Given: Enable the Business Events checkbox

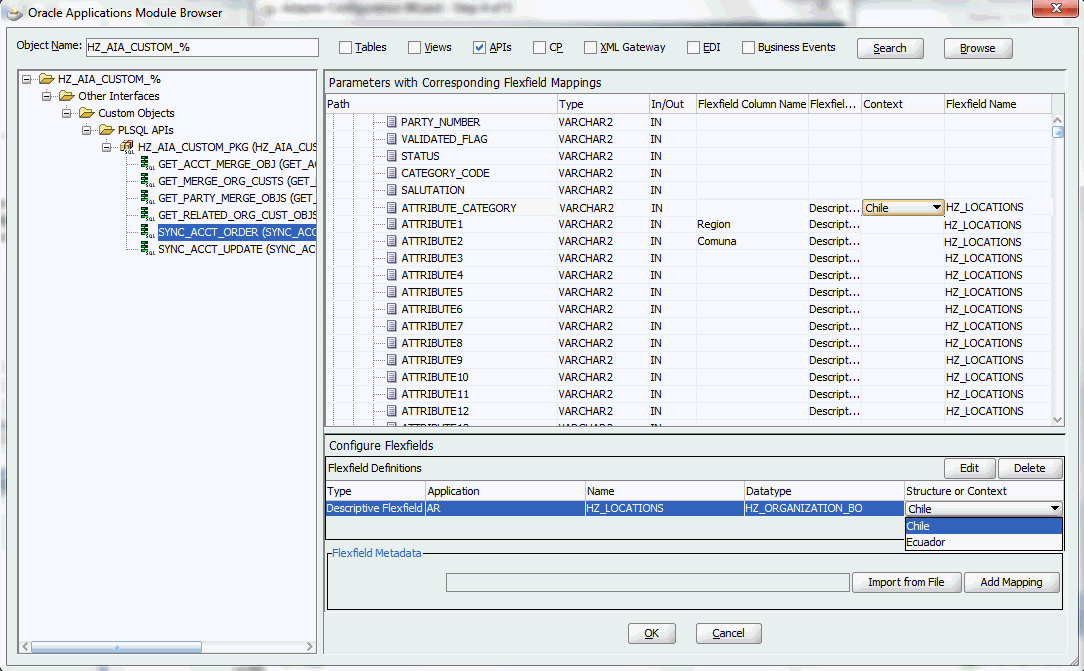Looking at the screenshot, I should [x=748, y=48].
